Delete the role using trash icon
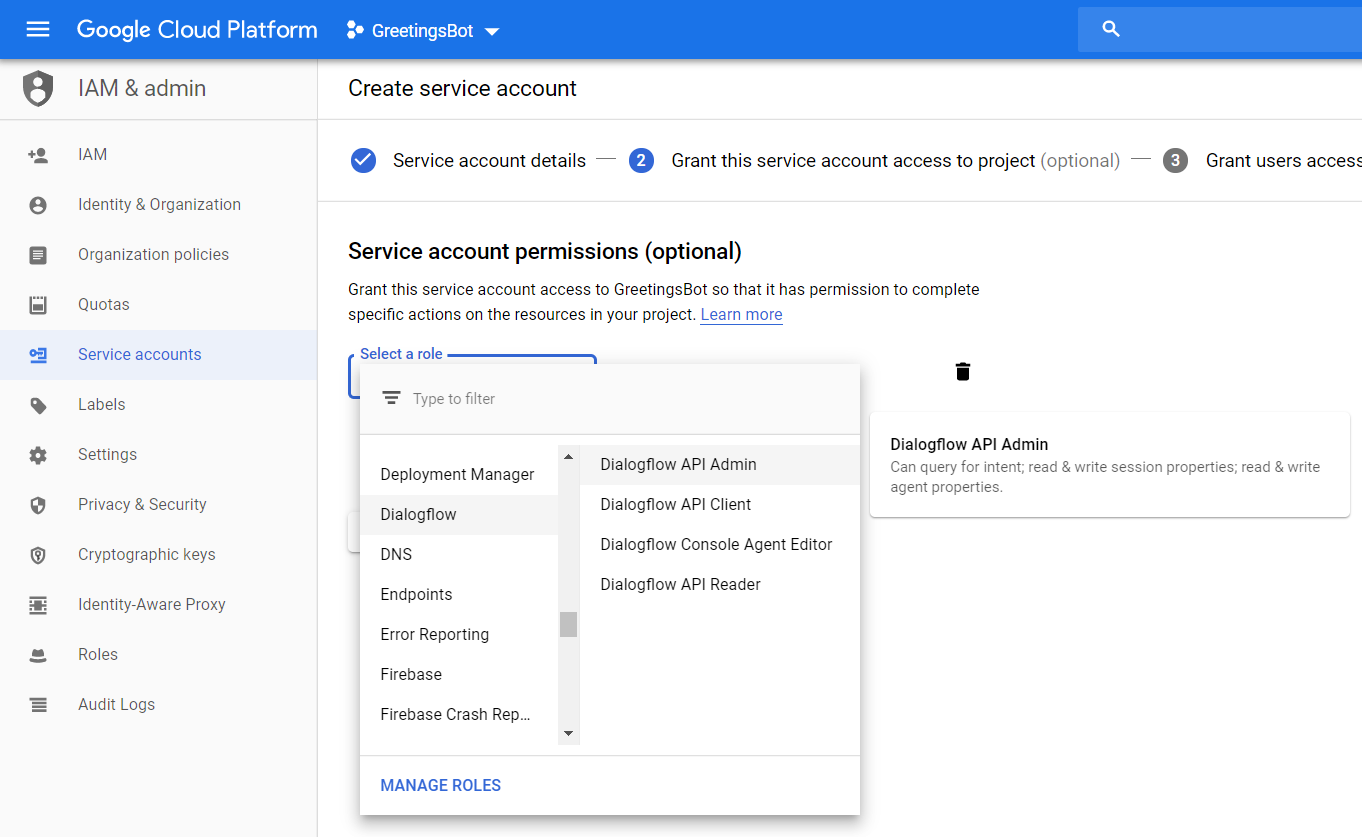The width and height of the screenshot is (1362, 837). 963,371
